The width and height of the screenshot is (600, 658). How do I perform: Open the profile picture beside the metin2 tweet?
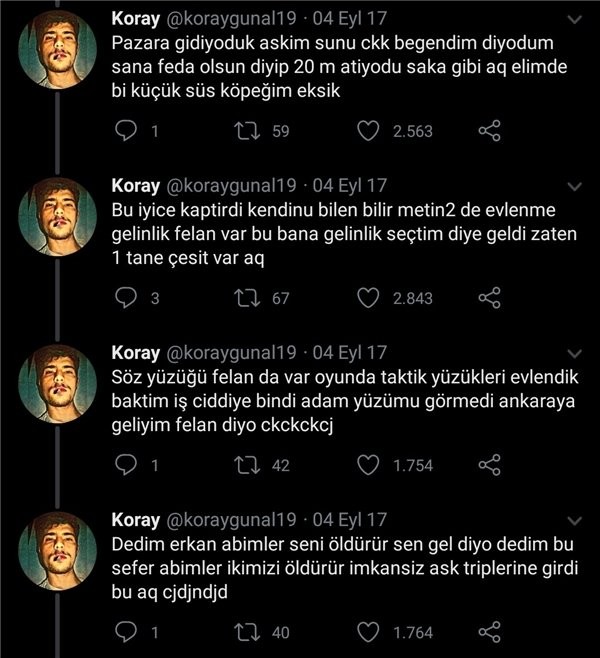click(57, 217)
